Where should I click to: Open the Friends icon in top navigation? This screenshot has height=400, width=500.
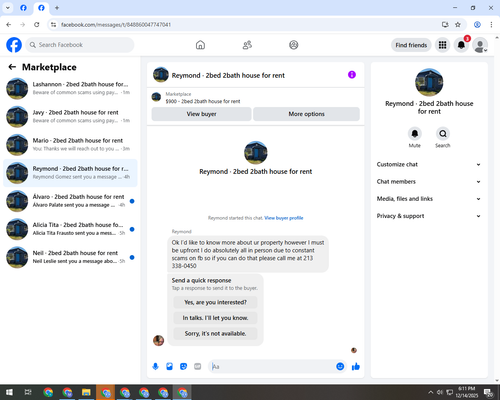pyautogui.click(x=247, y=45)
